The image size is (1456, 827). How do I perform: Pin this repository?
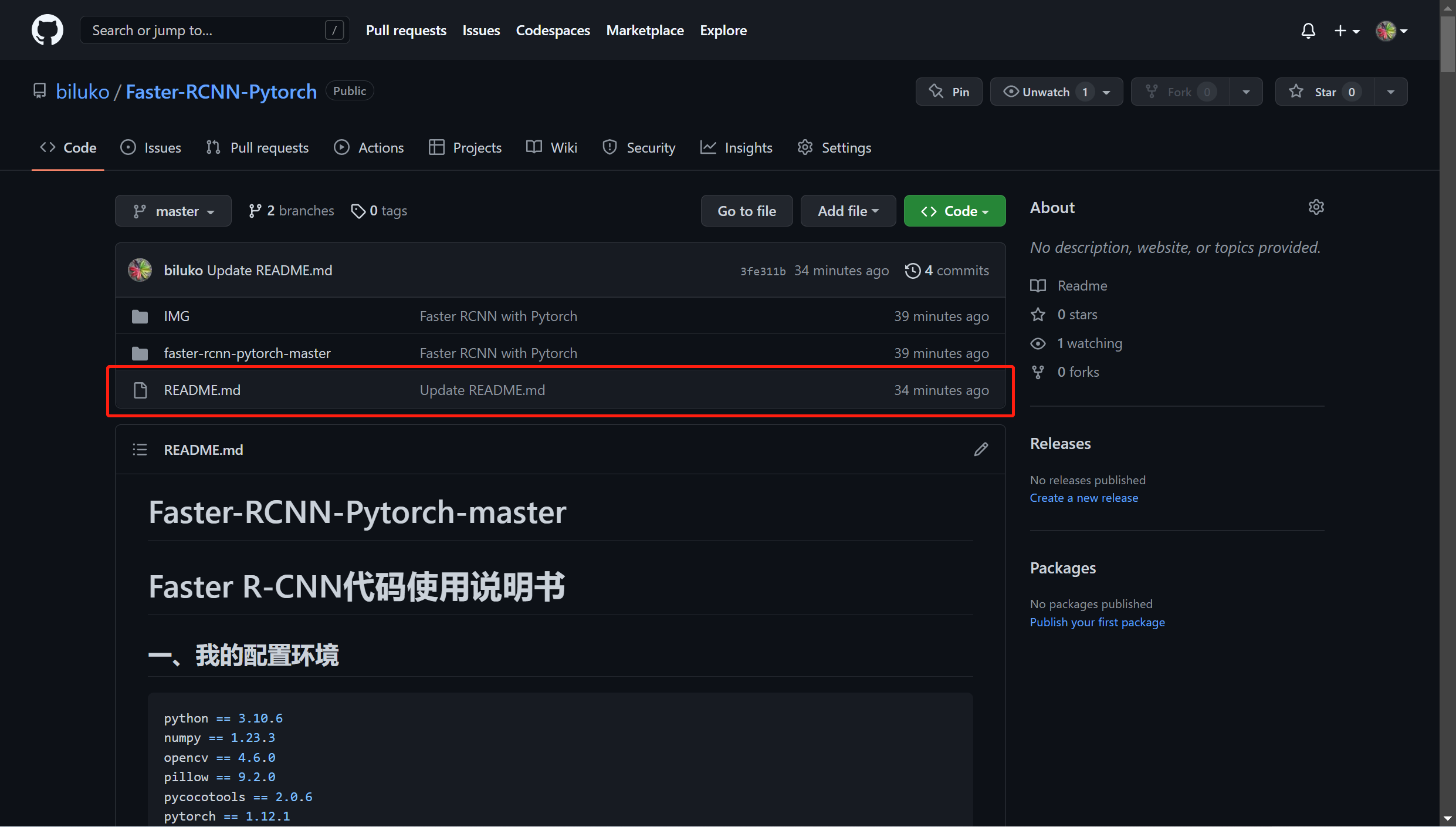click(x=949, y=92)
